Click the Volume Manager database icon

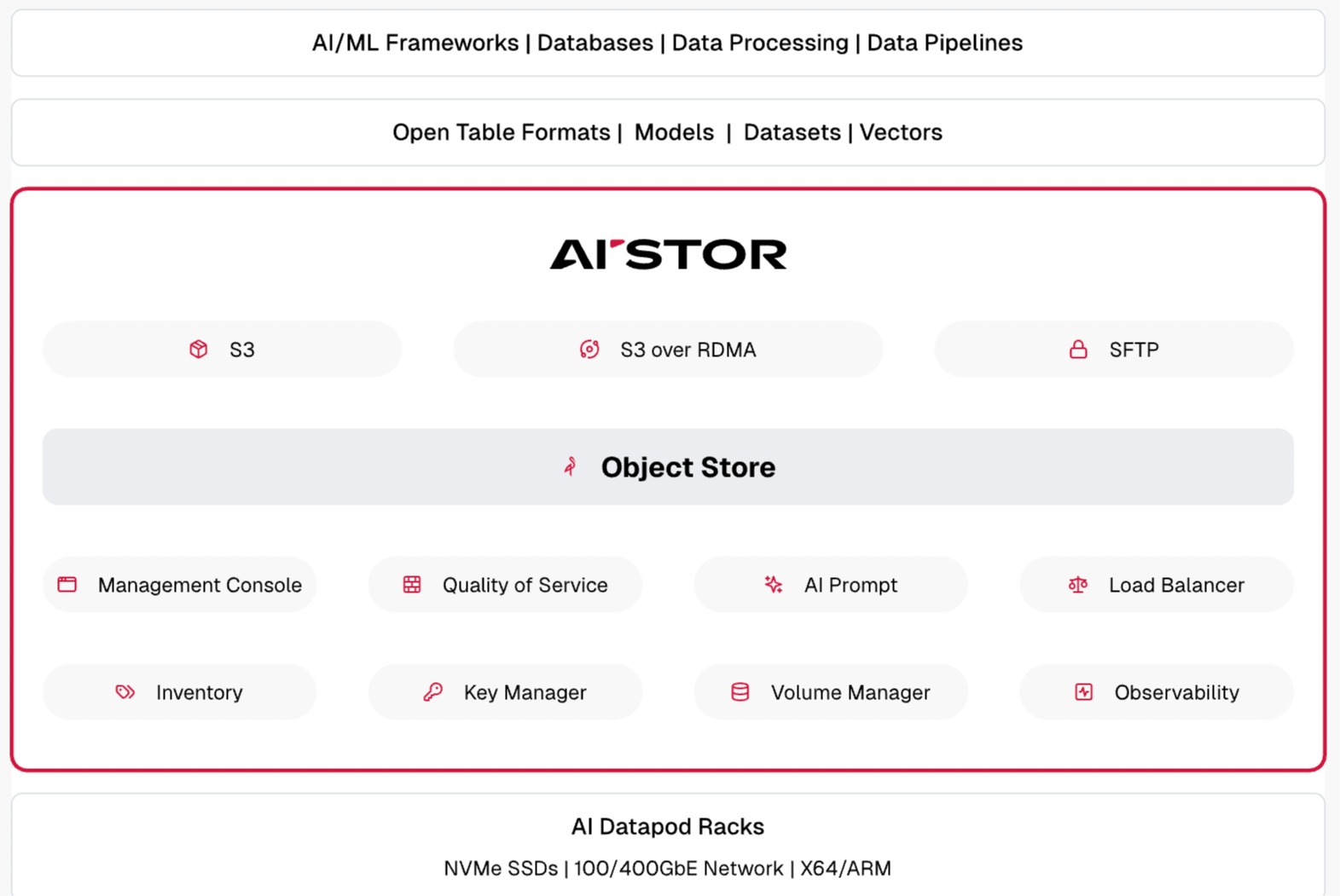pos(740,692)
